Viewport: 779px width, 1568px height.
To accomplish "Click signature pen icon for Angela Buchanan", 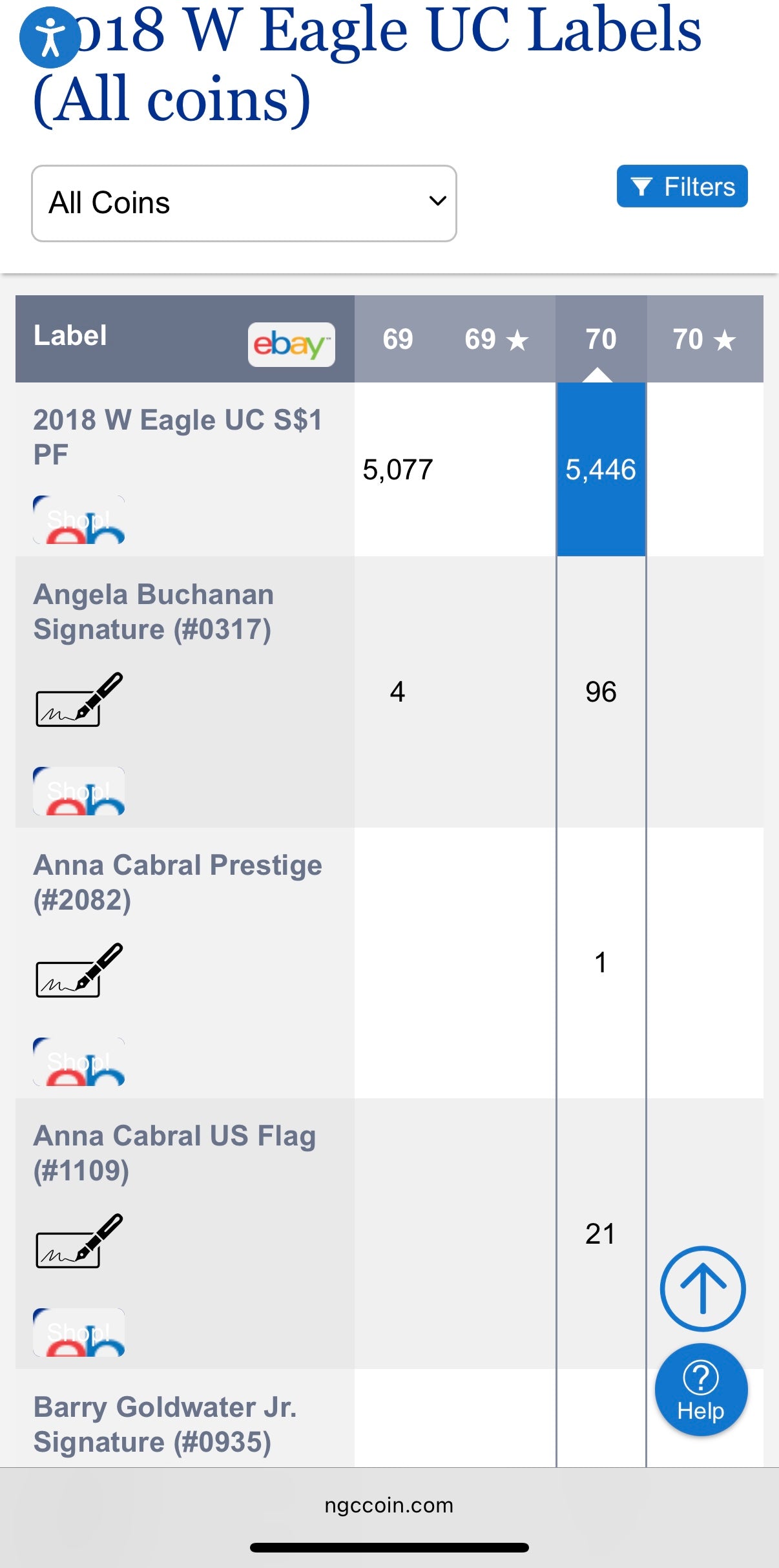I will coord(79,700).
